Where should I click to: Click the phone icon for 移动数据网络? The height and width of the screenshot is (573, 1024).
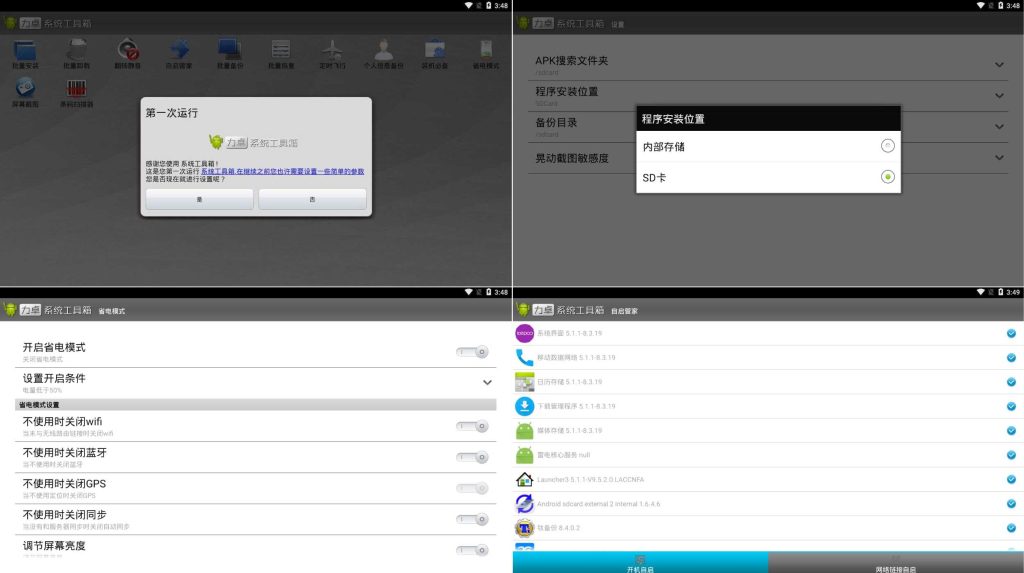tap(524, 357)
